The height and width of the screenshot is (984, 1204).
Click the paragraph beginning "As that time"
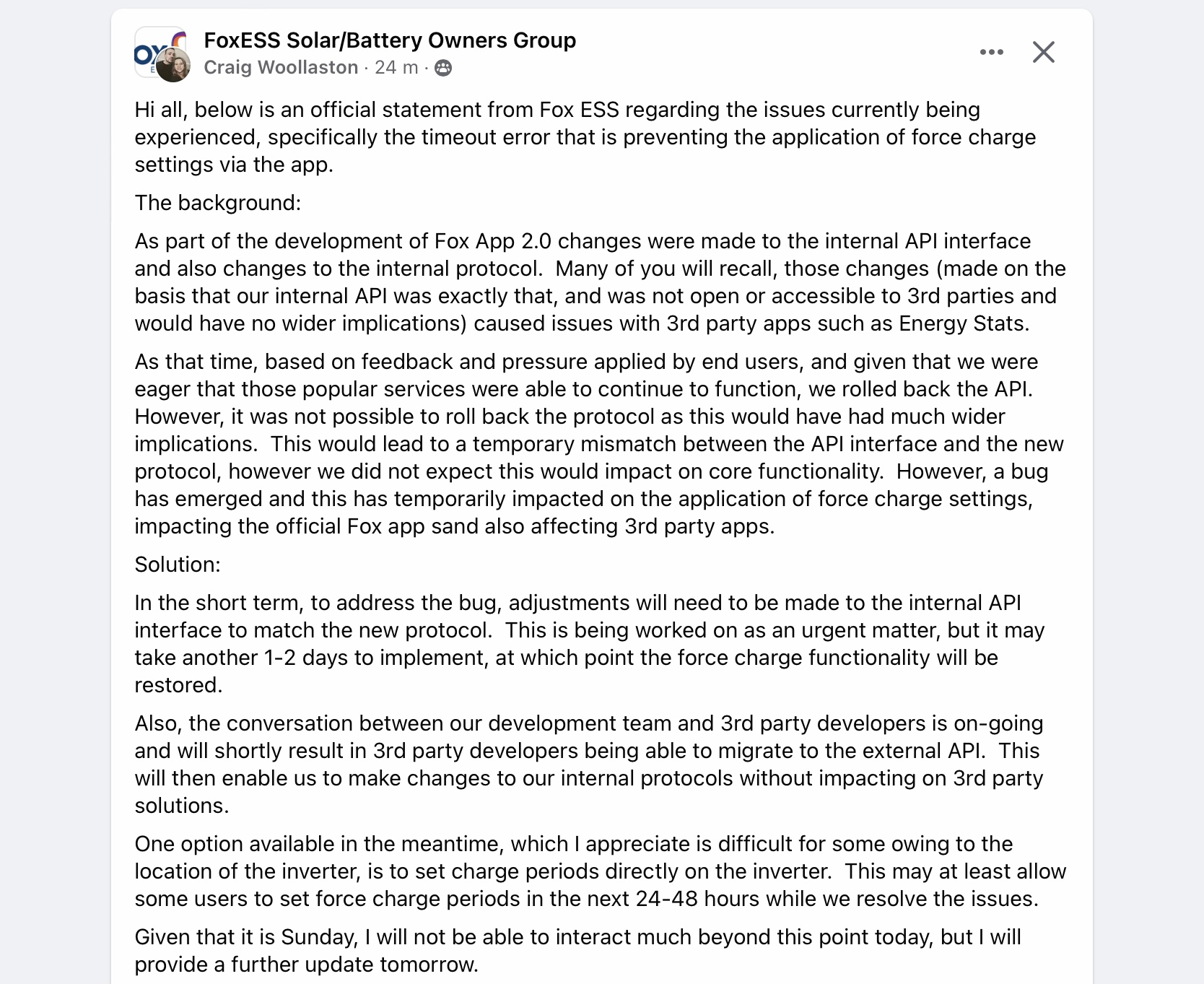pos(599,444)
